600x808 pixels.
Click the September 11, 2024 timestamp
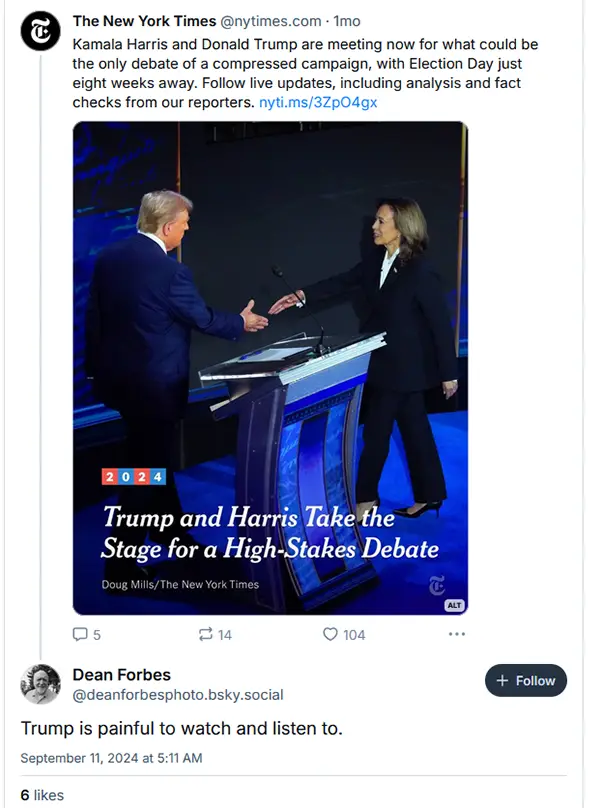[x=111, y=758]
